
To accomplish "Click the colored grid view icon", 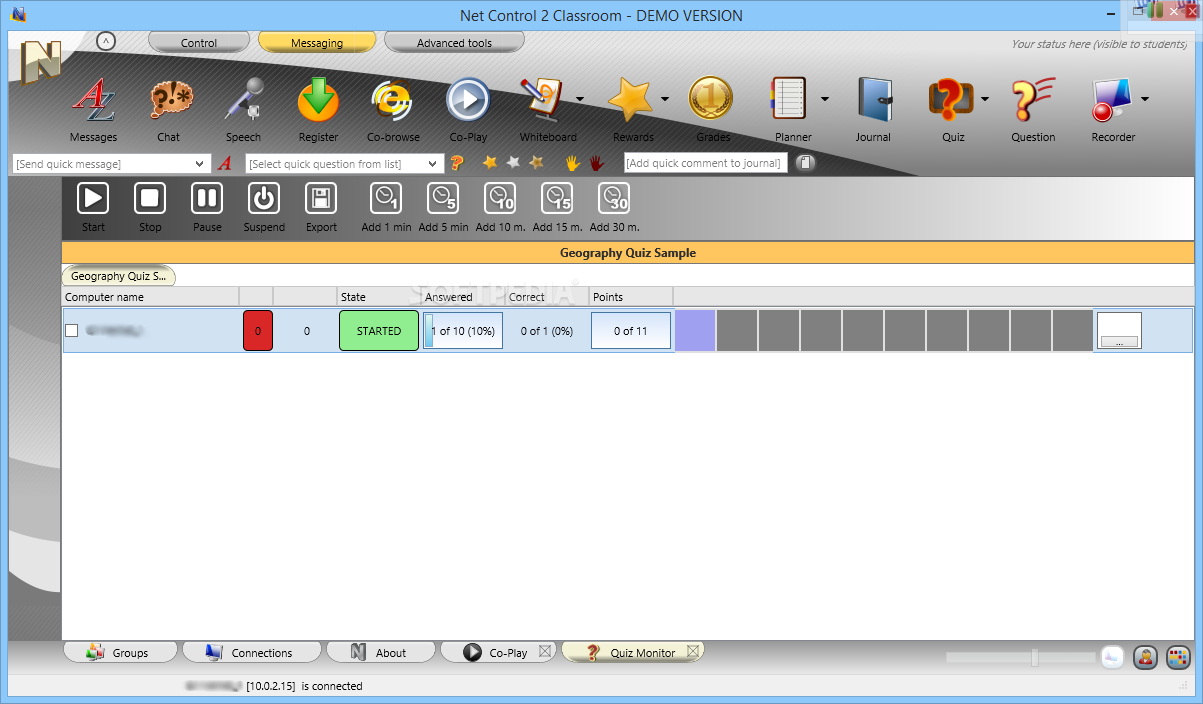I will pyautogui.click(x=1179, y=657).
